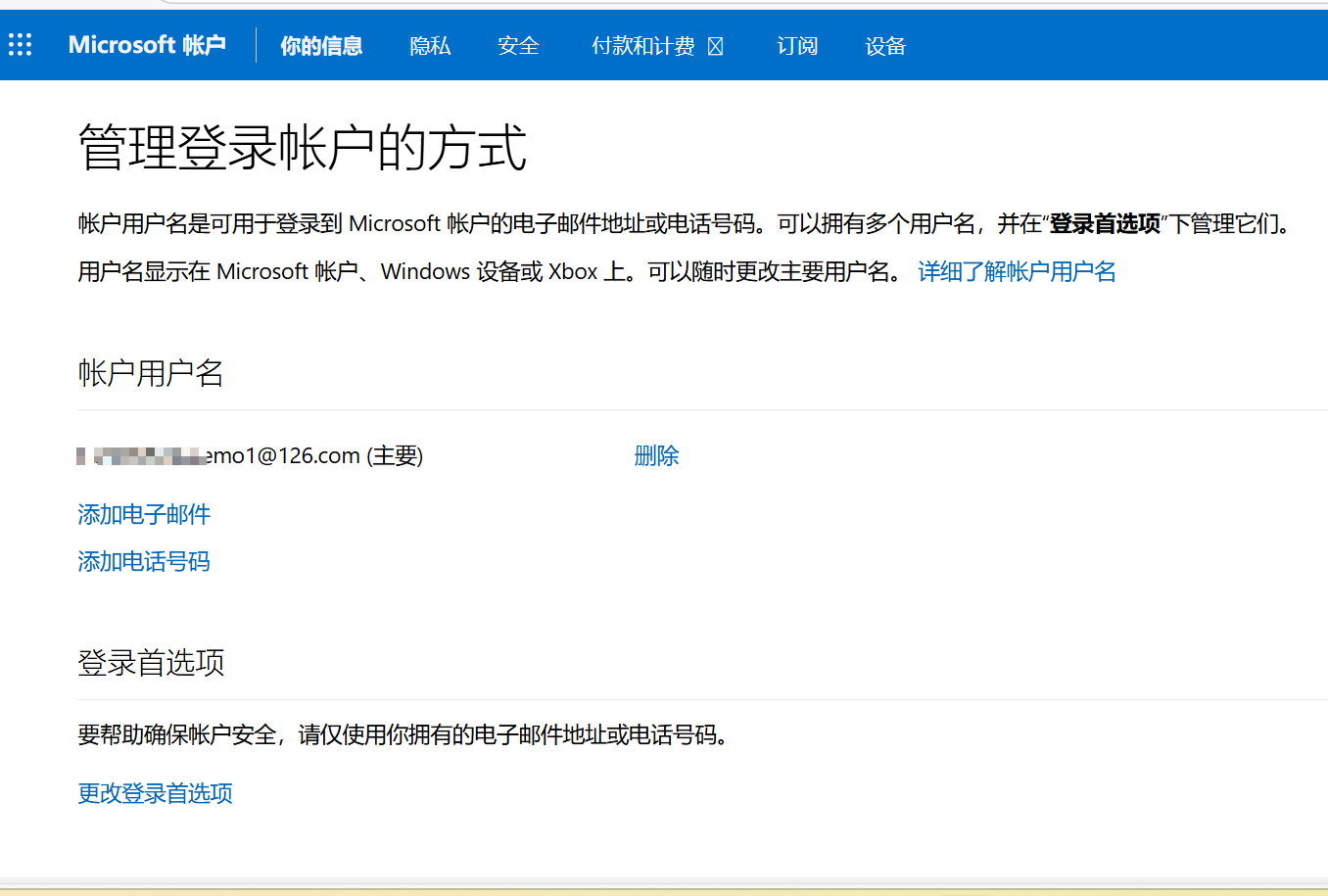Select the primary 126.com email address text
This screenshot has height=896, width=1328.
click(250, 455)
